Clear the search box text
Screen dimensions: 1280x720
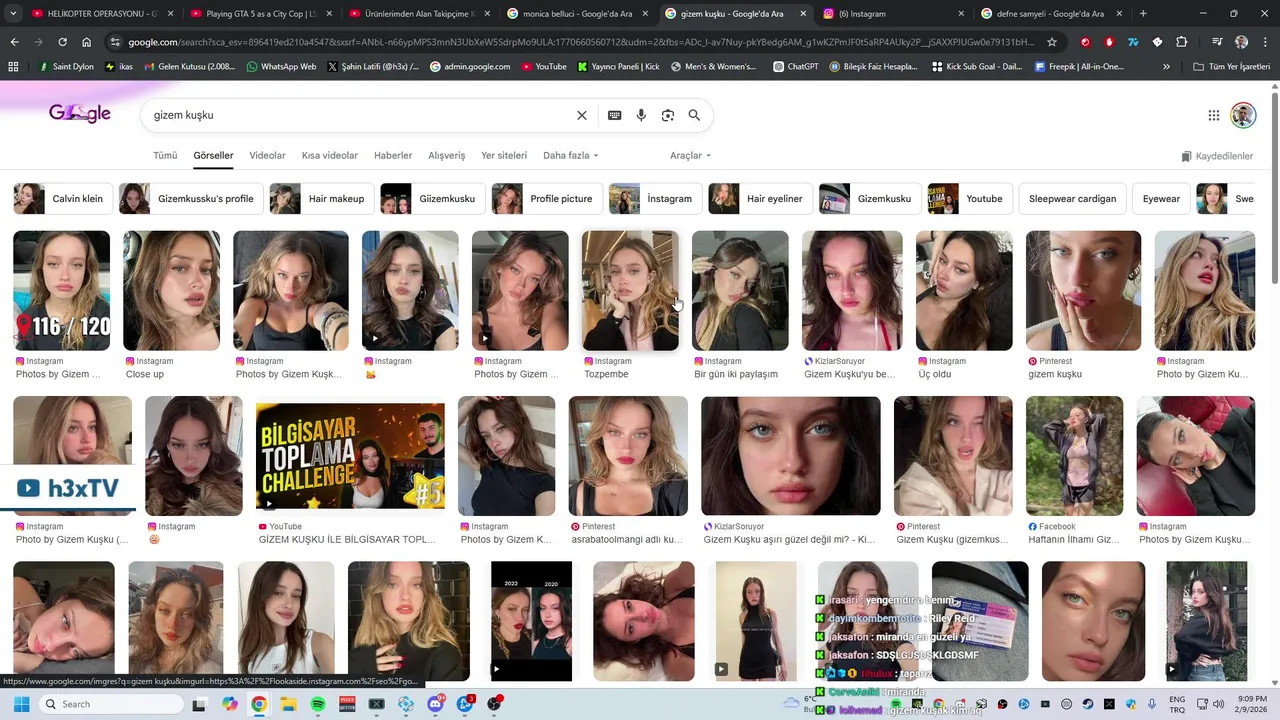coord(582,115)
